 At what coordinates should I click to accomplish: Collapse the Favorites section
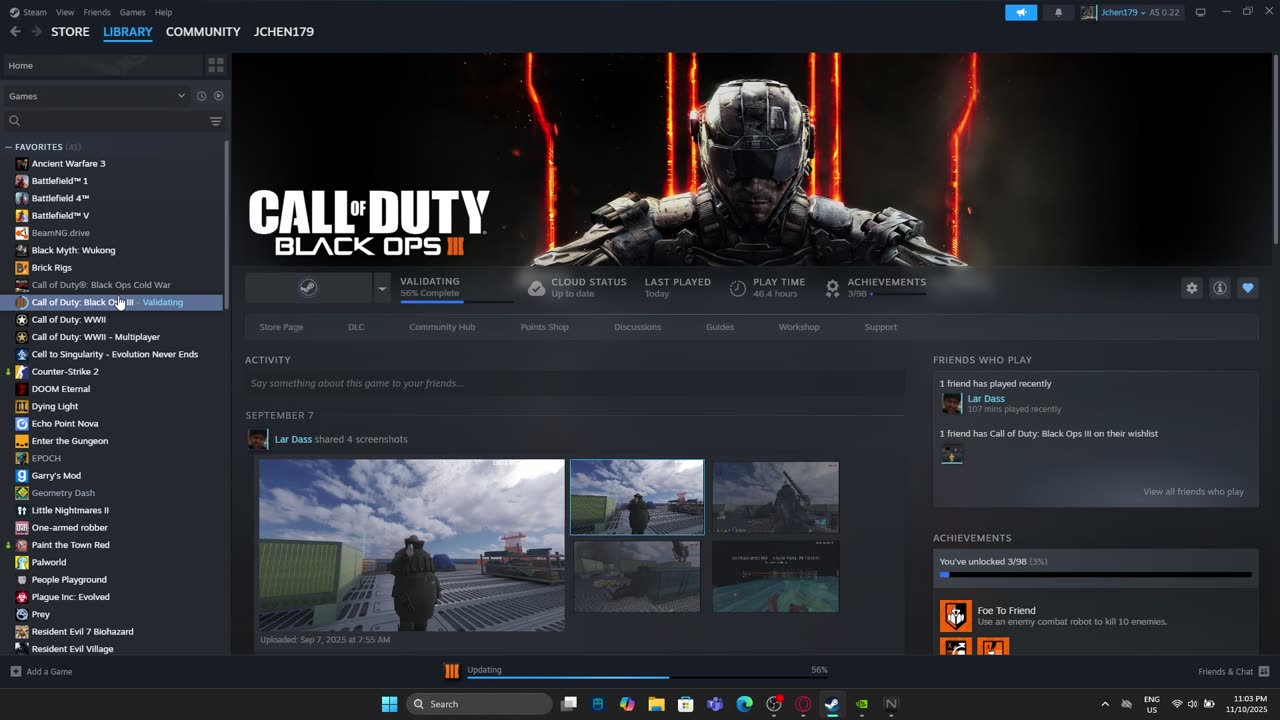(x=8, y=147)
